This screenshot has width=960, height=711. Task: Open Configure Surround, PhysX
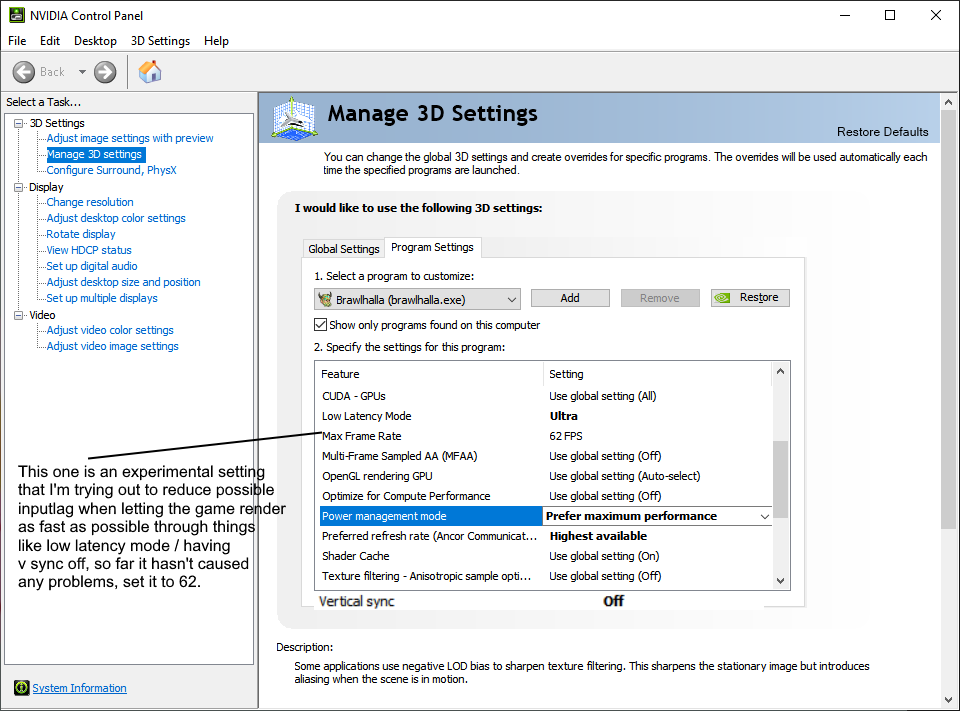(111, 170)
